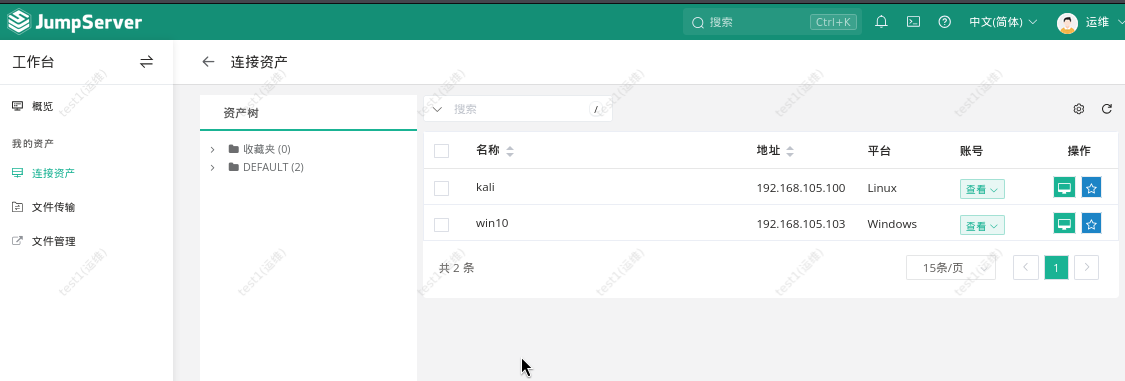This screenshot has height=381, width=1125.
Task: Focus the global 搜索 field
Action: tap(771, 22)
